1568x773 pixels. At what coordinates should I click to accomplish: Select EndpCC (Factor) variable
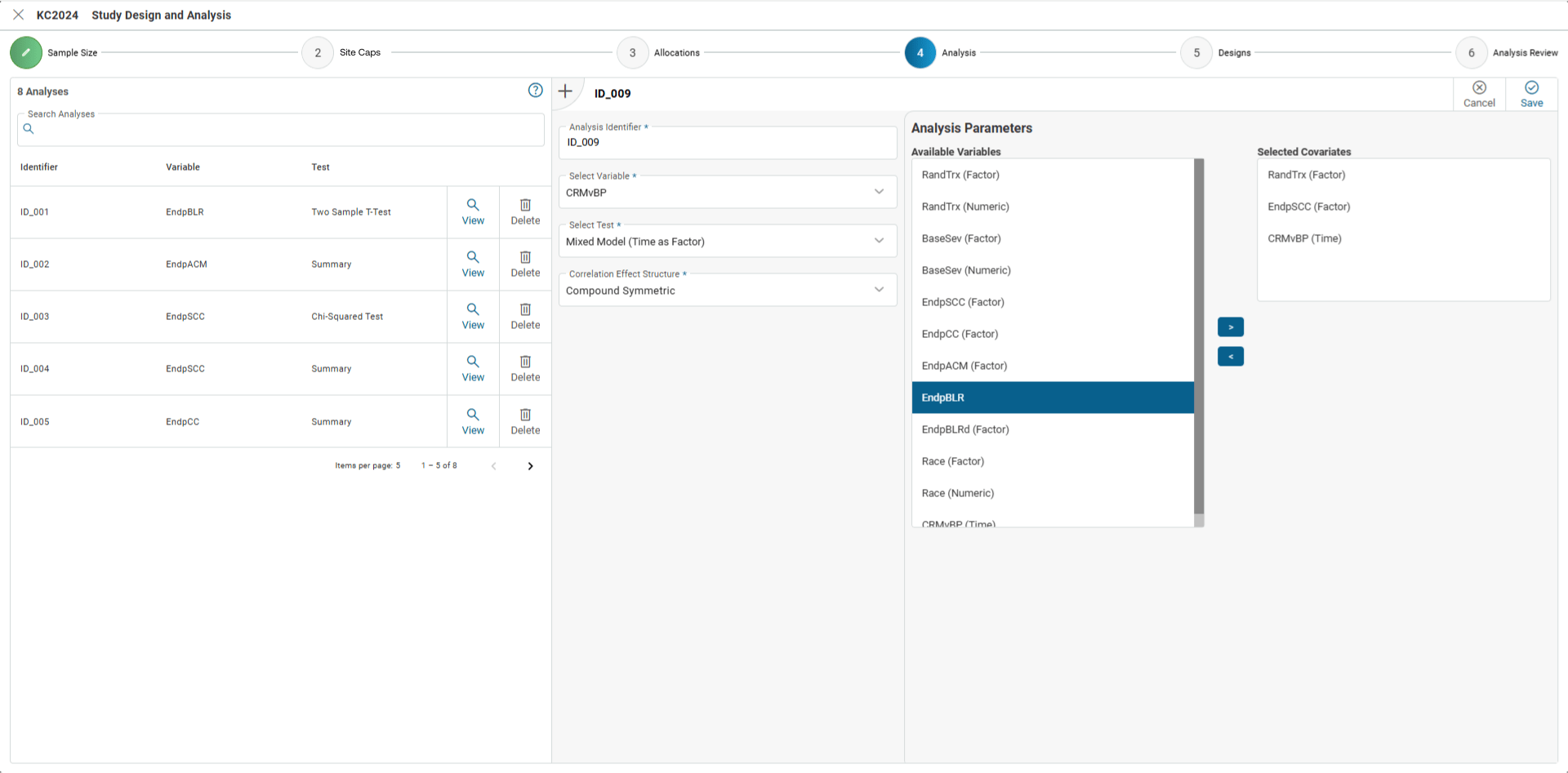[x=1053, y=334]
